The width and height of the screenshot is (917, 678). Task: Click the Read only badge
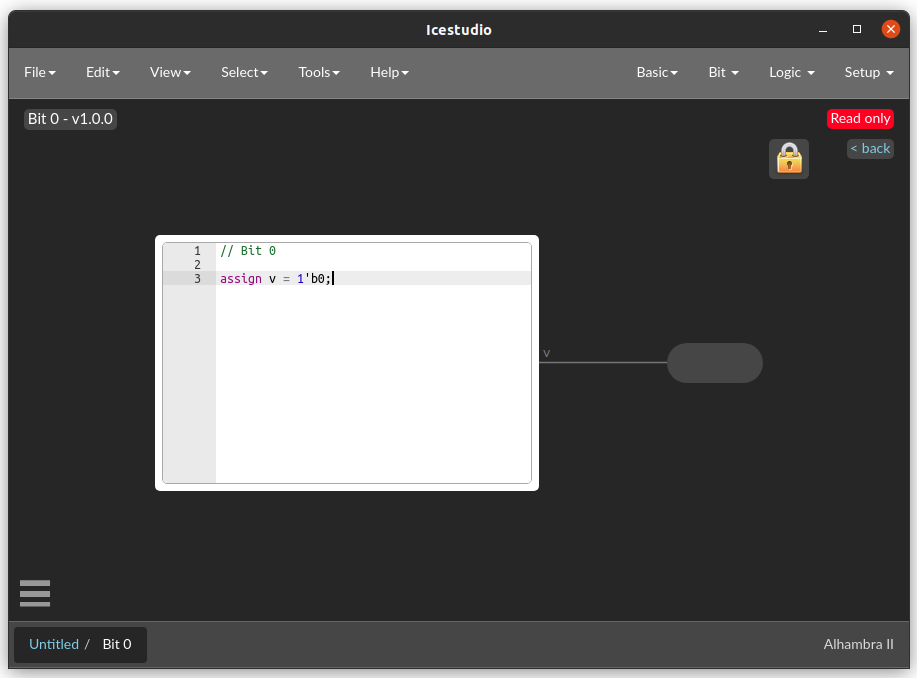859,118
